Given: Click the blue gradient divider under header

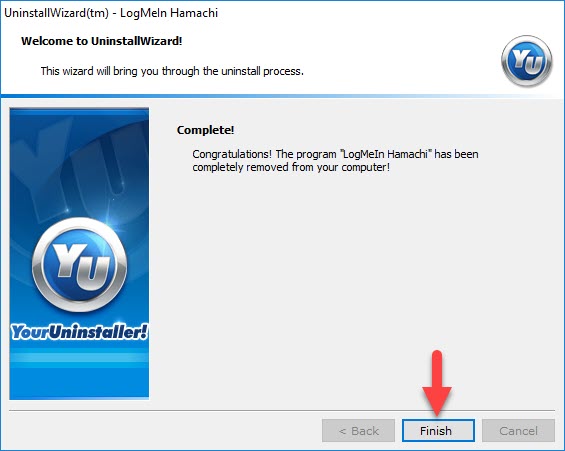Looking at the screenshot, I should tap(282, 96).
